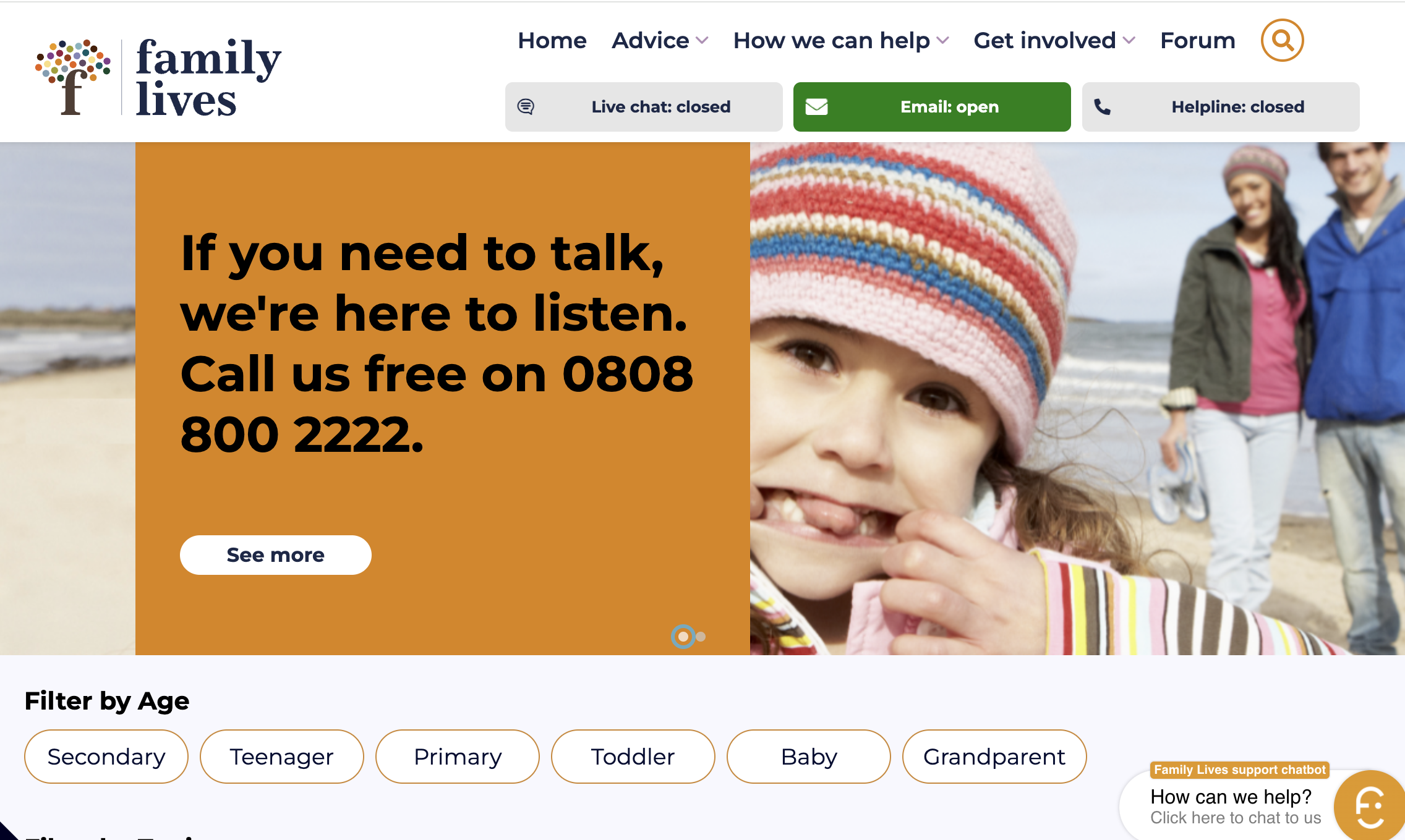1405x840 pixels.
Task: Click the helpline phone icon
Action: (x=1103, y=107)
